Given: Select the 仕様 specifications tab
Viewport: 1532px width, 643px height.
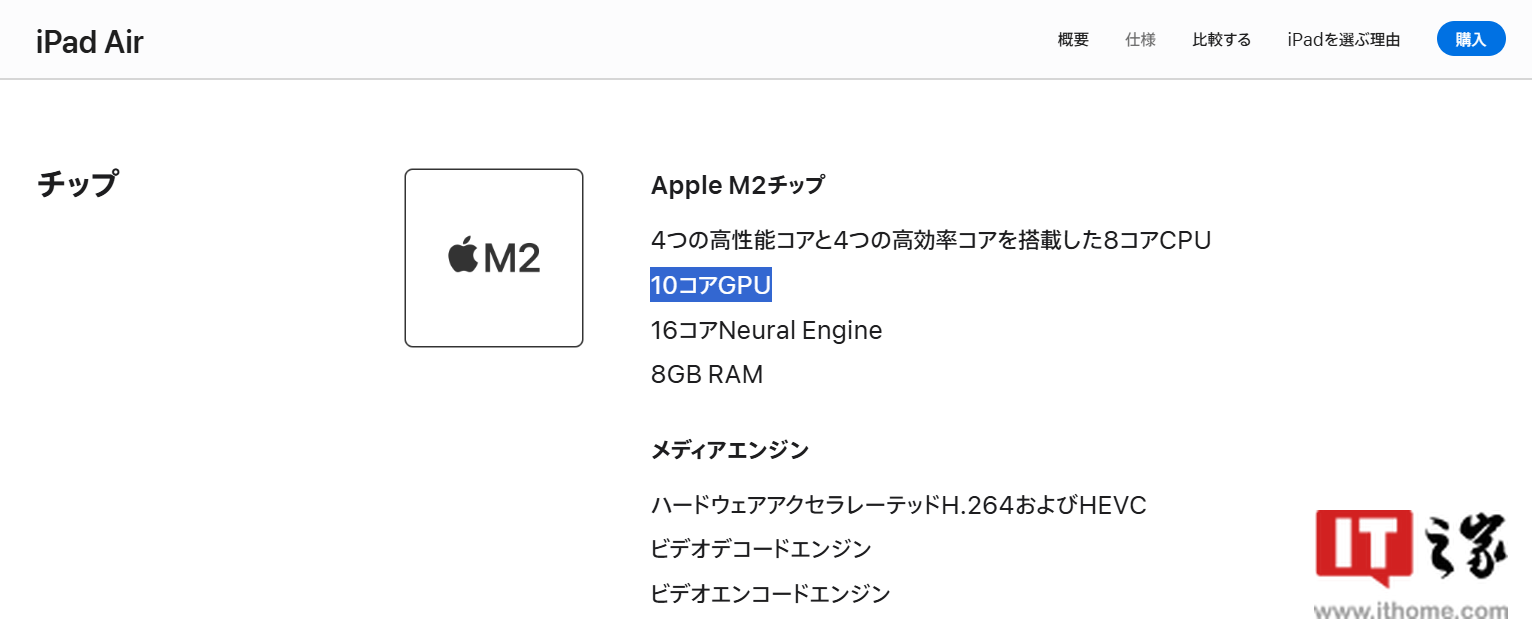Looking at the screenshot, I should coord(1139,39).
